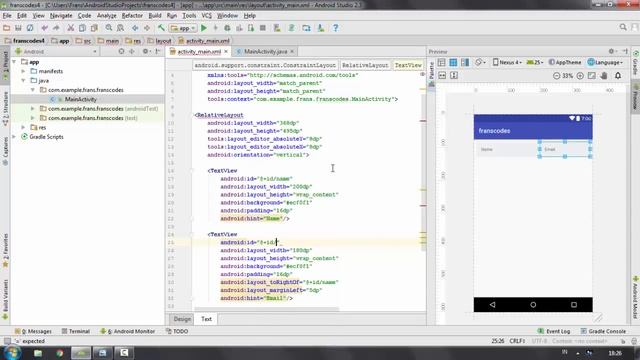This screenshot has width=640, height=360.
Task: Open the app run configuration dropdown
Action: 183,28
